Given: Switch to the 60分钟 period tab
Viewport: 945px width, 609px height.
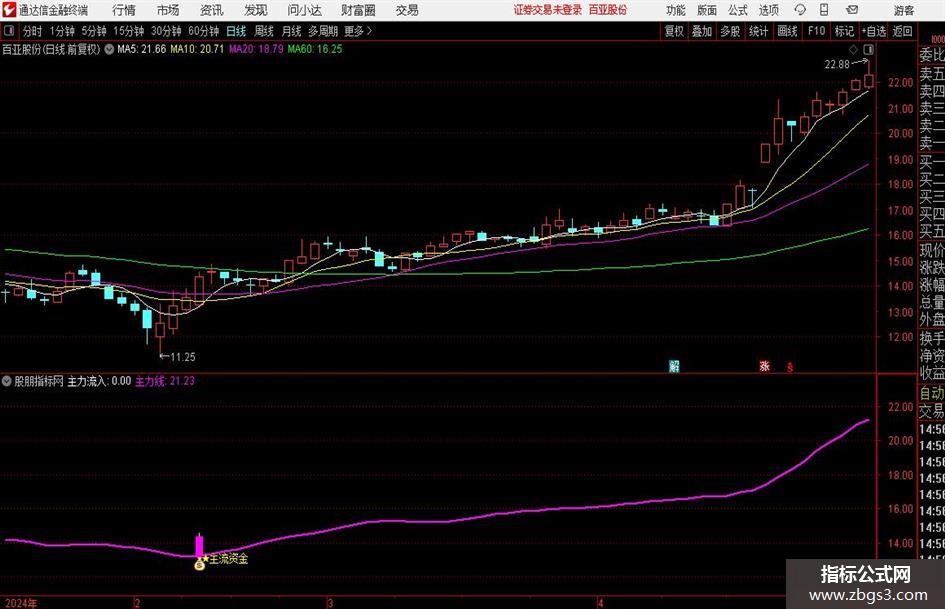Looking at the screenshot, I should point(203,31).
